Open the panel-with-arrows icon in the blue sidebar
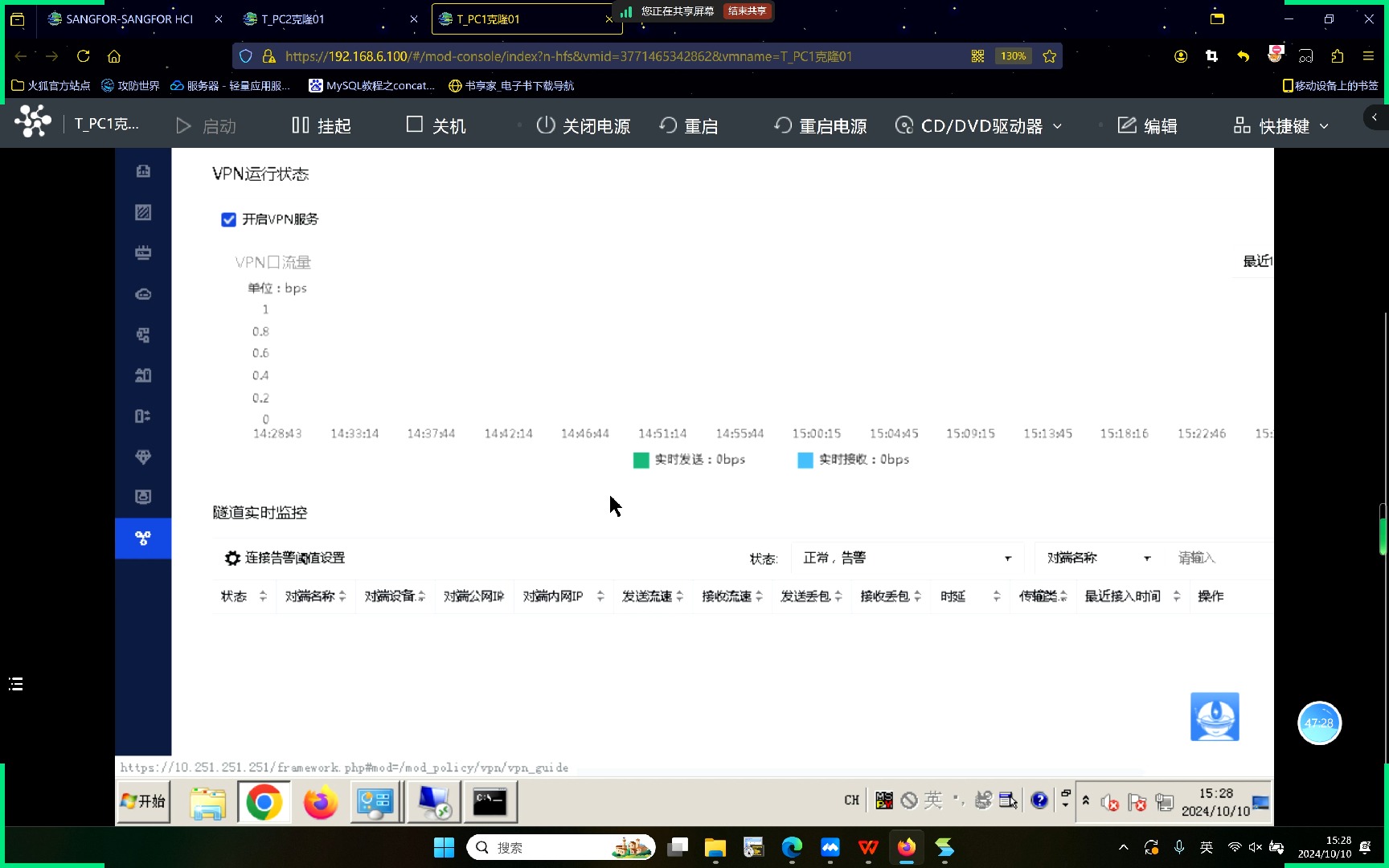This screenshot has height=868, width=1389. tap(143, 416)
